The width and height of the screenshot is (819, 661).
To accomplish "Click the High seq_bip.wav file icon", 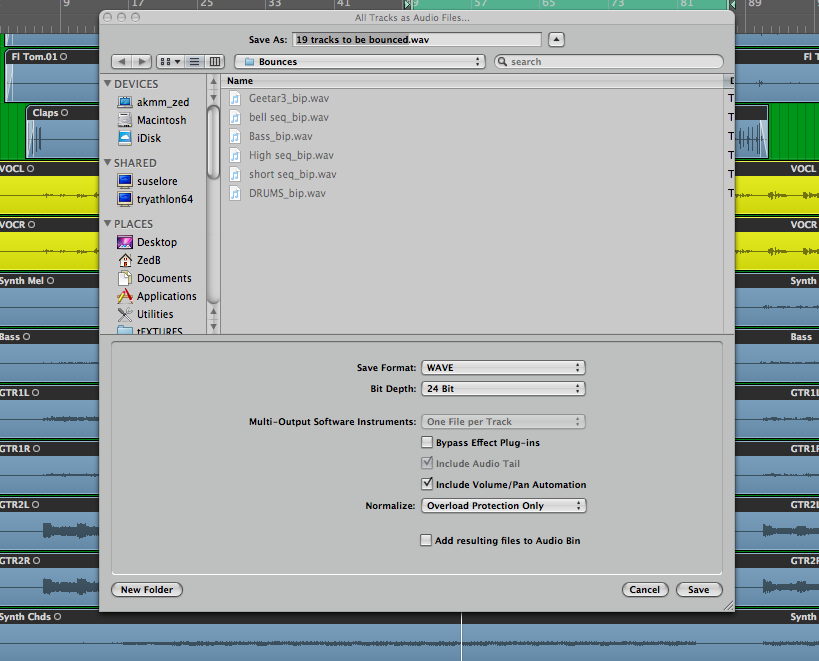I will coord(235,156).
